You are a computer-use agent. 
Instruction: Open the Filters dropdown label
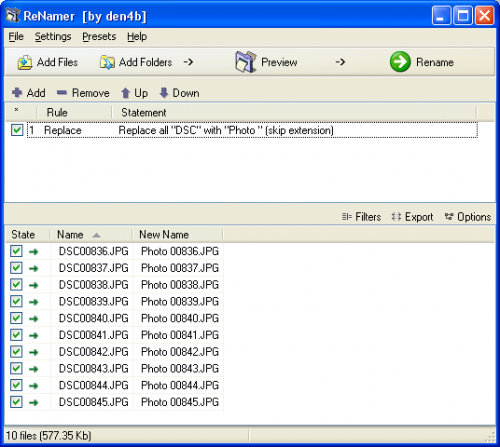point(368,217)
